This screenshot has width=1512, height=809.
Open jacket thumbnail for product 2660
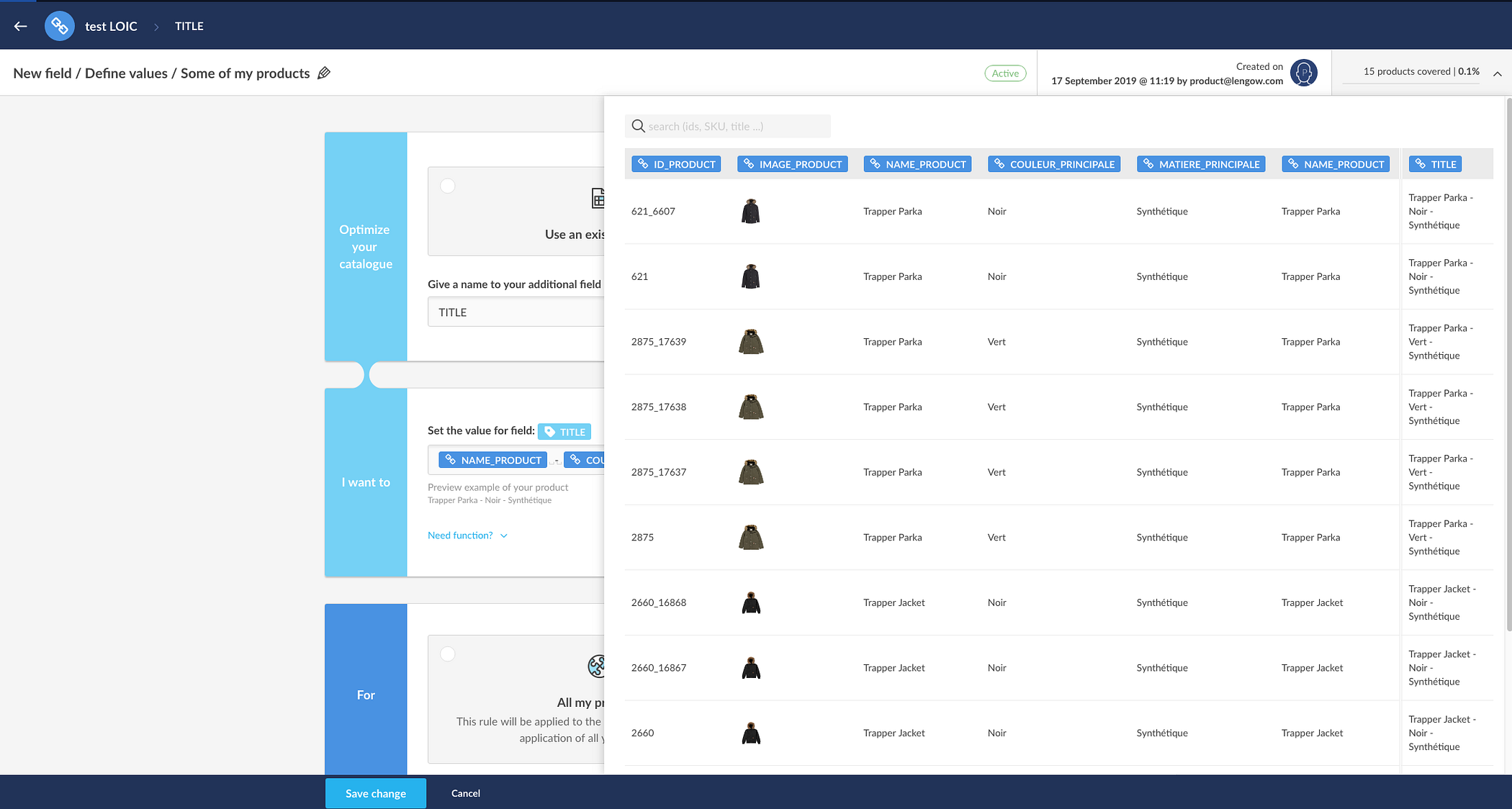coord(751,733)
